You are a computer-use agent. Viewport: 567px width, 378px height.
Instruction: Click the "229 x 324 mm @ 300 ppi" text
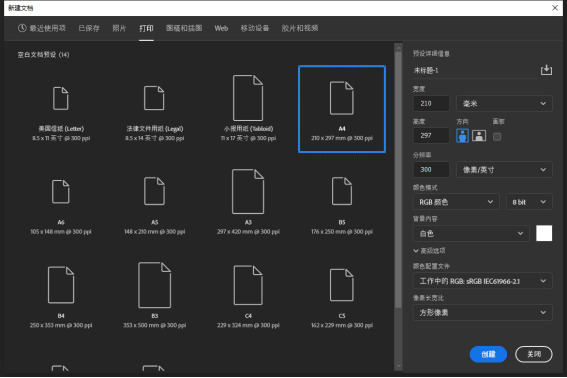pyautogui.click(x=248, y=325)
